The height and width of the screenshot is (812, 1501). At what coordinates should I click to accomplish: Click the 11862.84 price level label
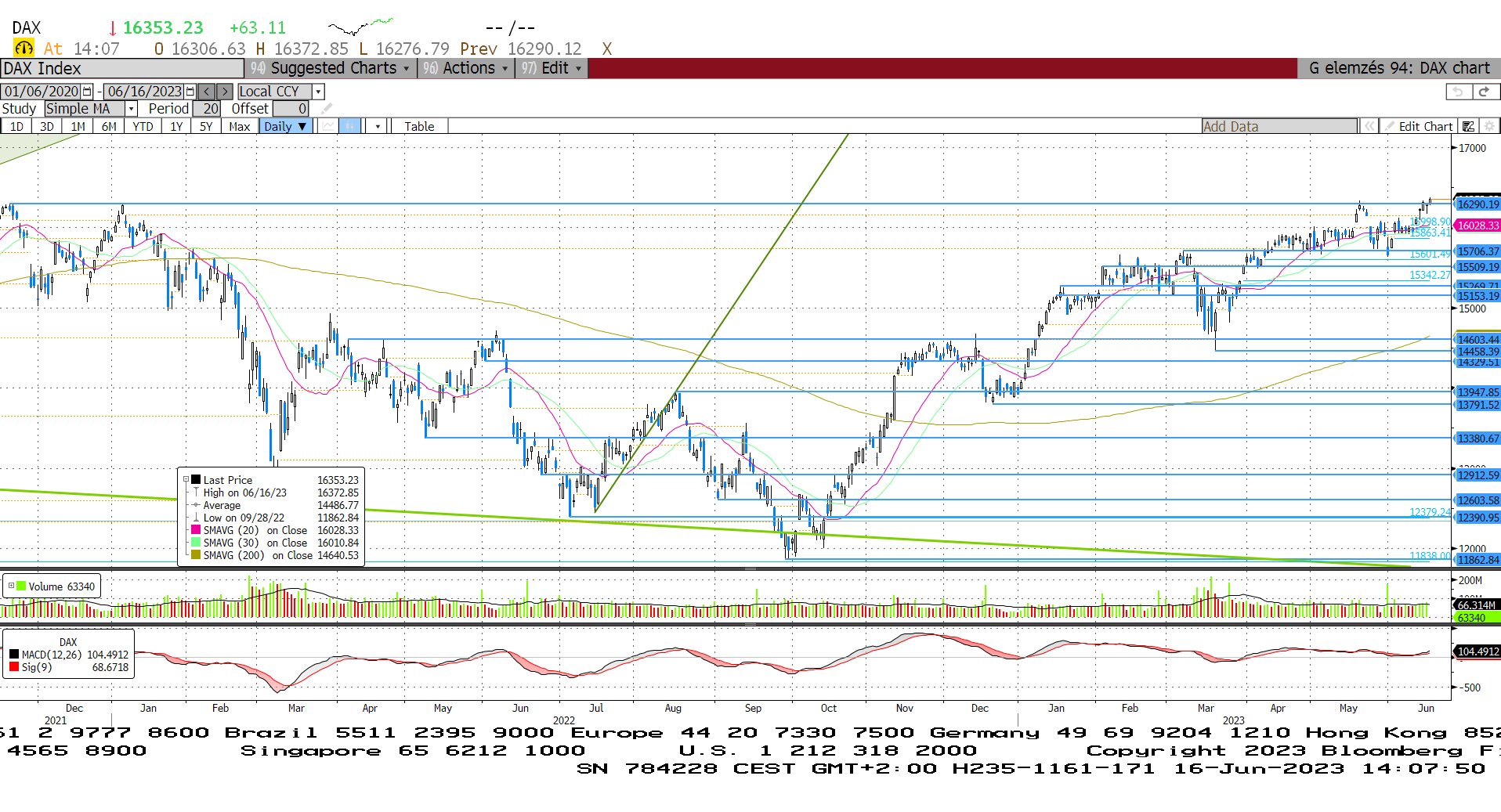pyautogui.click(x=1477, y=560)
